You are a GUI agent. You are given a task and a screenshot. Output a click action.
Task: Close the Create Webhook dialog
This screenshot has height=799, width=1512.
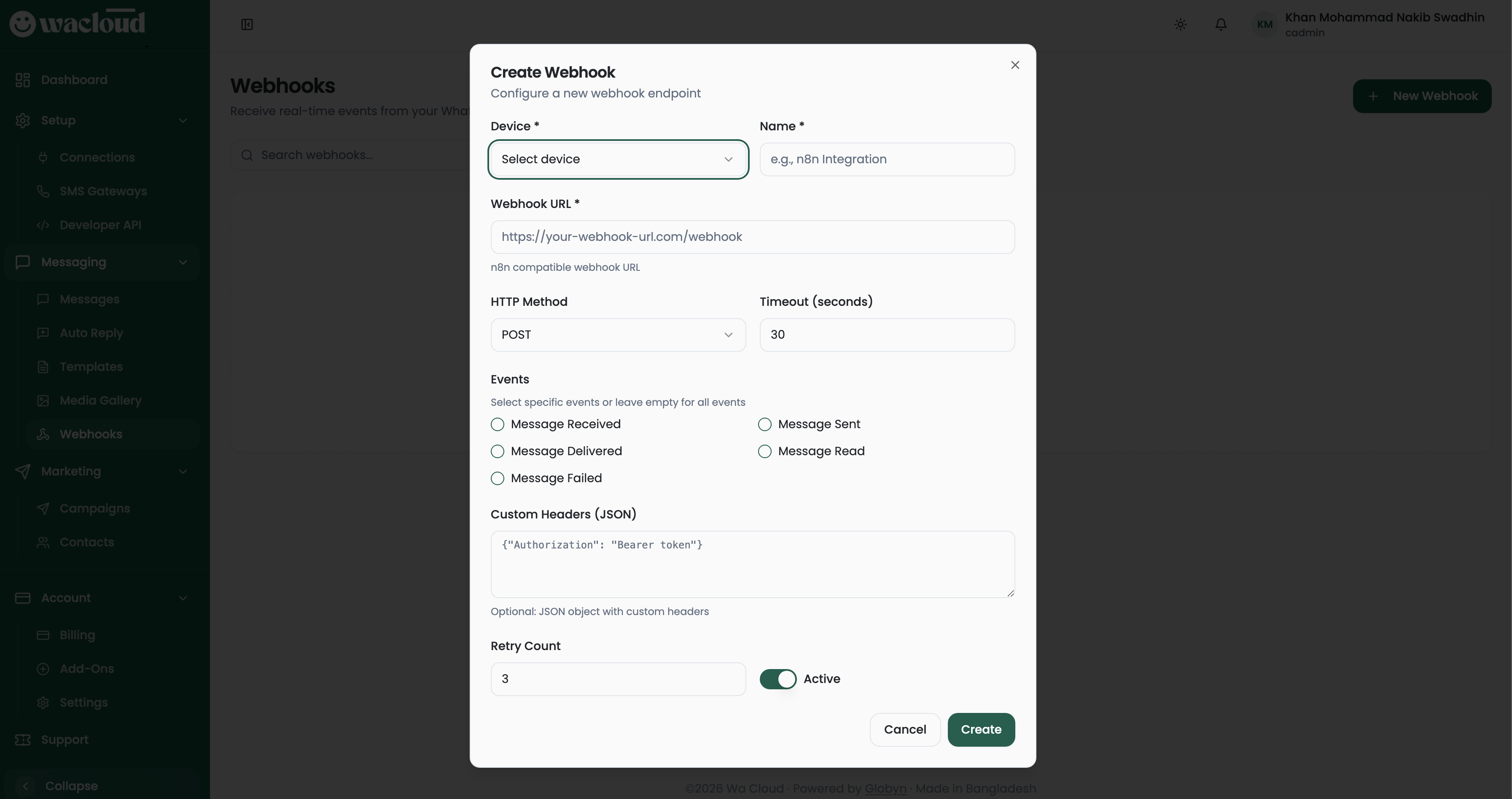(1015, 65)
